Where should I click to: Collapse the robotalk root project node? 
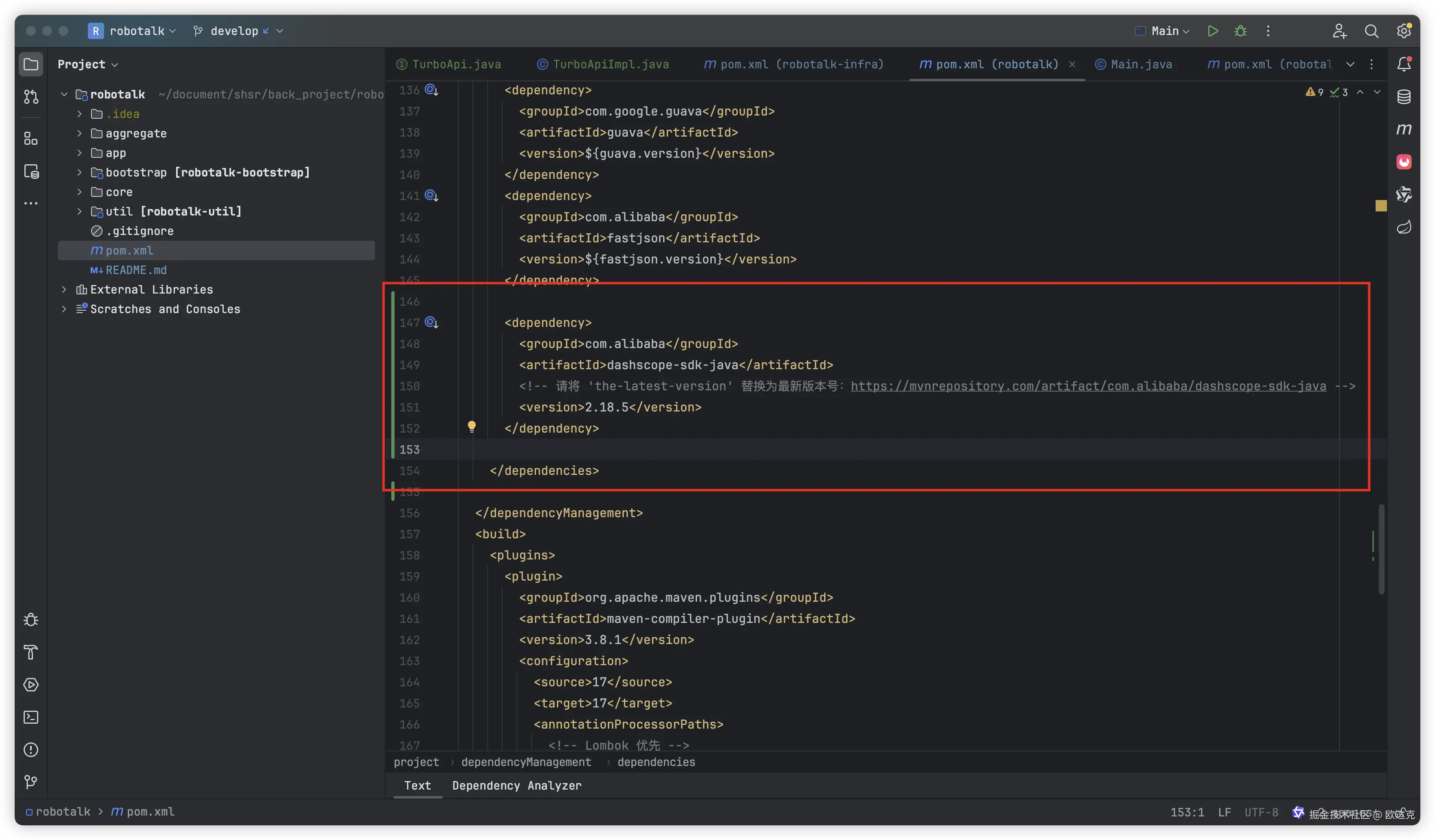[x=64, y=94]
